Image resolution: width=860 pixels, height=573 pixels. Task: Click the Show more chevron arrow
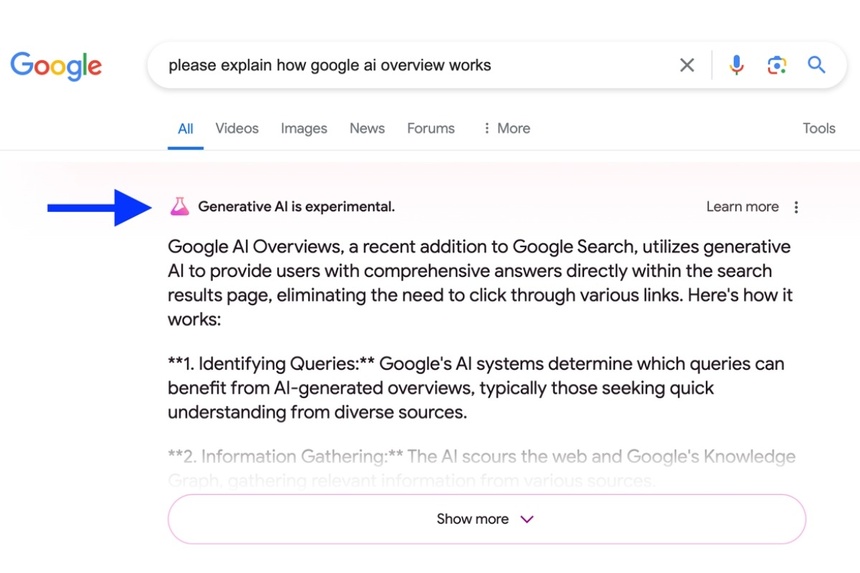pos(527,519)
